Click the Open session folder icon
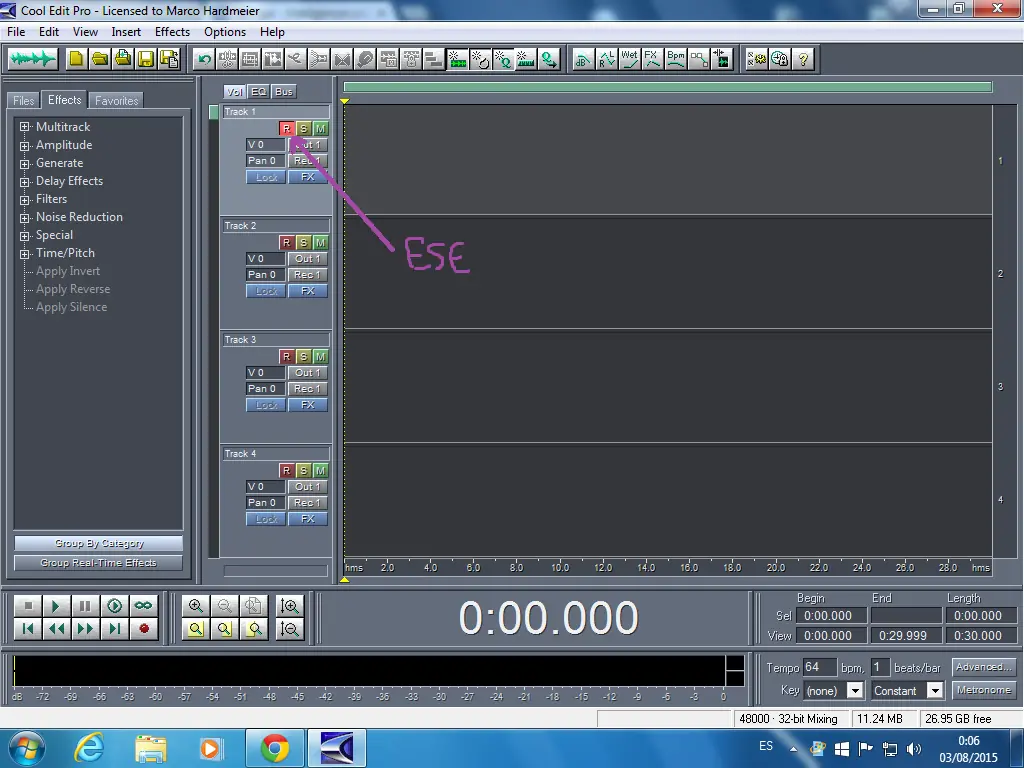The width and height of the screenshot is (1024, 768). click(x=100, y=59)
